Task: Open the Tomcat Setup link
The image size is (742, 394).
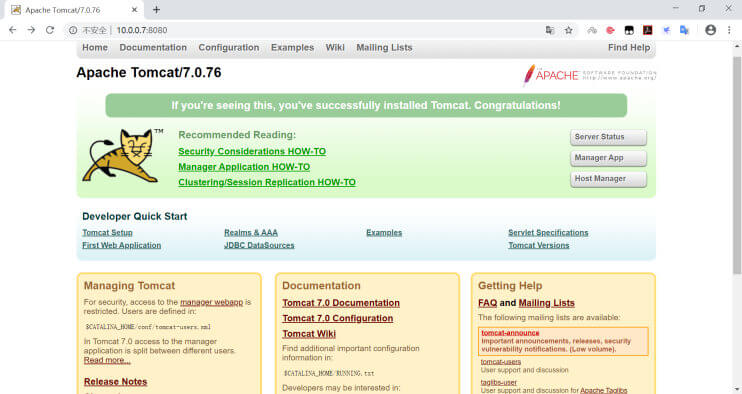Action: click(x=107, y=233)
